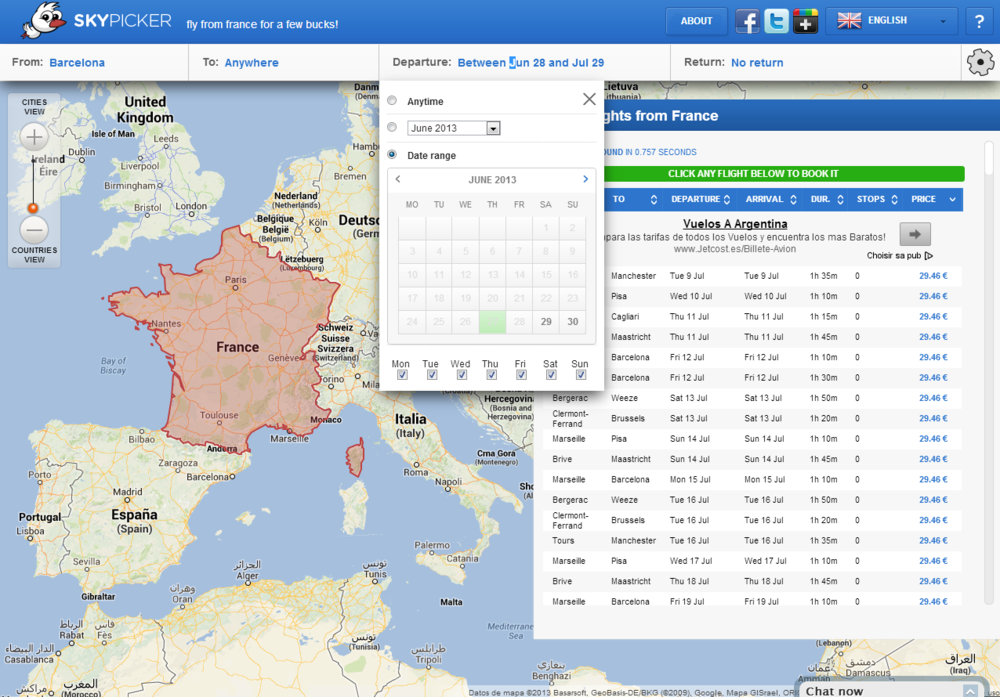This screenshot has width=1000, height=697.
Task: Select June 29 in calendar
Action: coord(546,321)
